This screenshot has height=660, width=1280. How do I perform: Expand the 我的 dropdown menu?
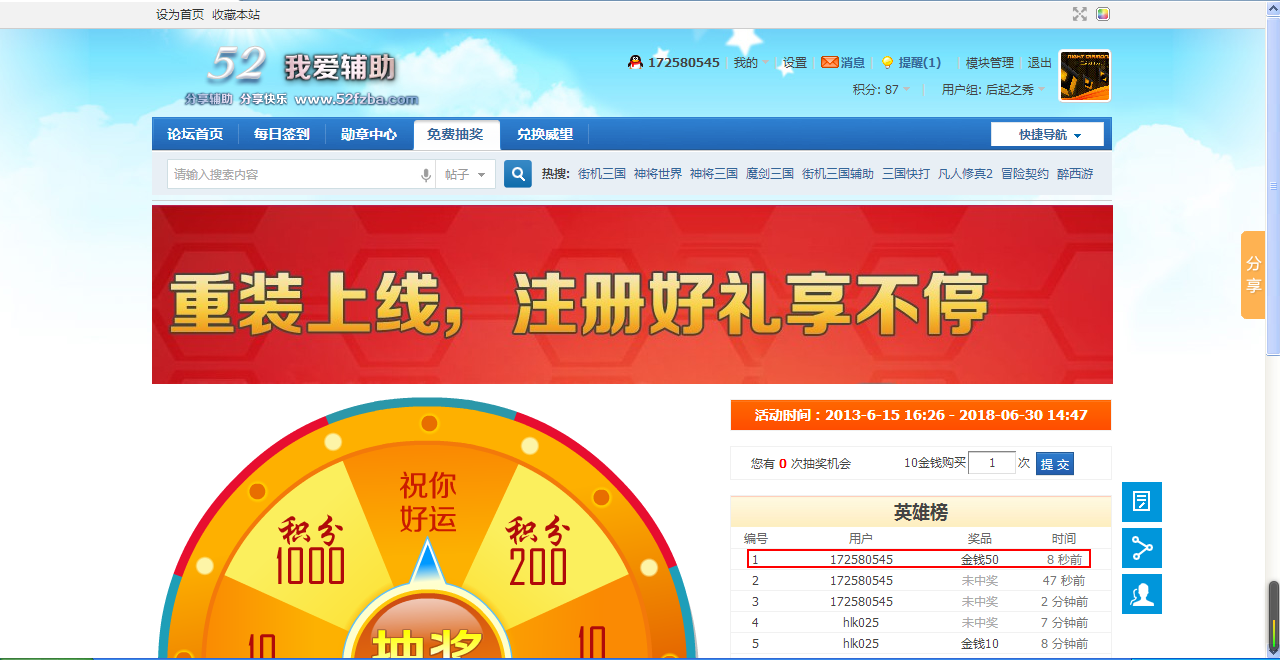[x=751, y=62]
